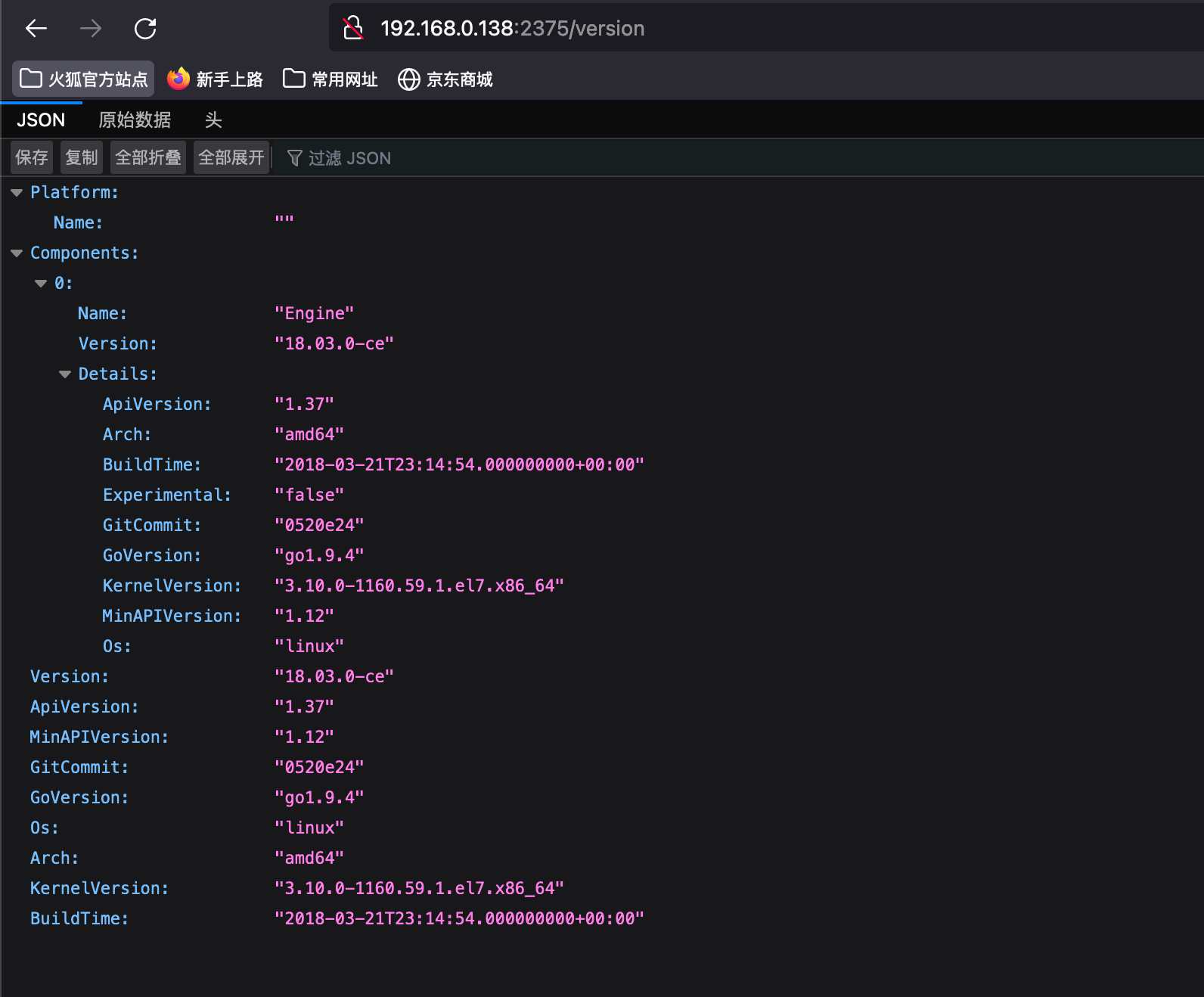Image resolution: width=1204 pixels, height=997 pixels.
Task: Click the Firefox logo icon beside 新手上路
Action: (x=178, y=79)
